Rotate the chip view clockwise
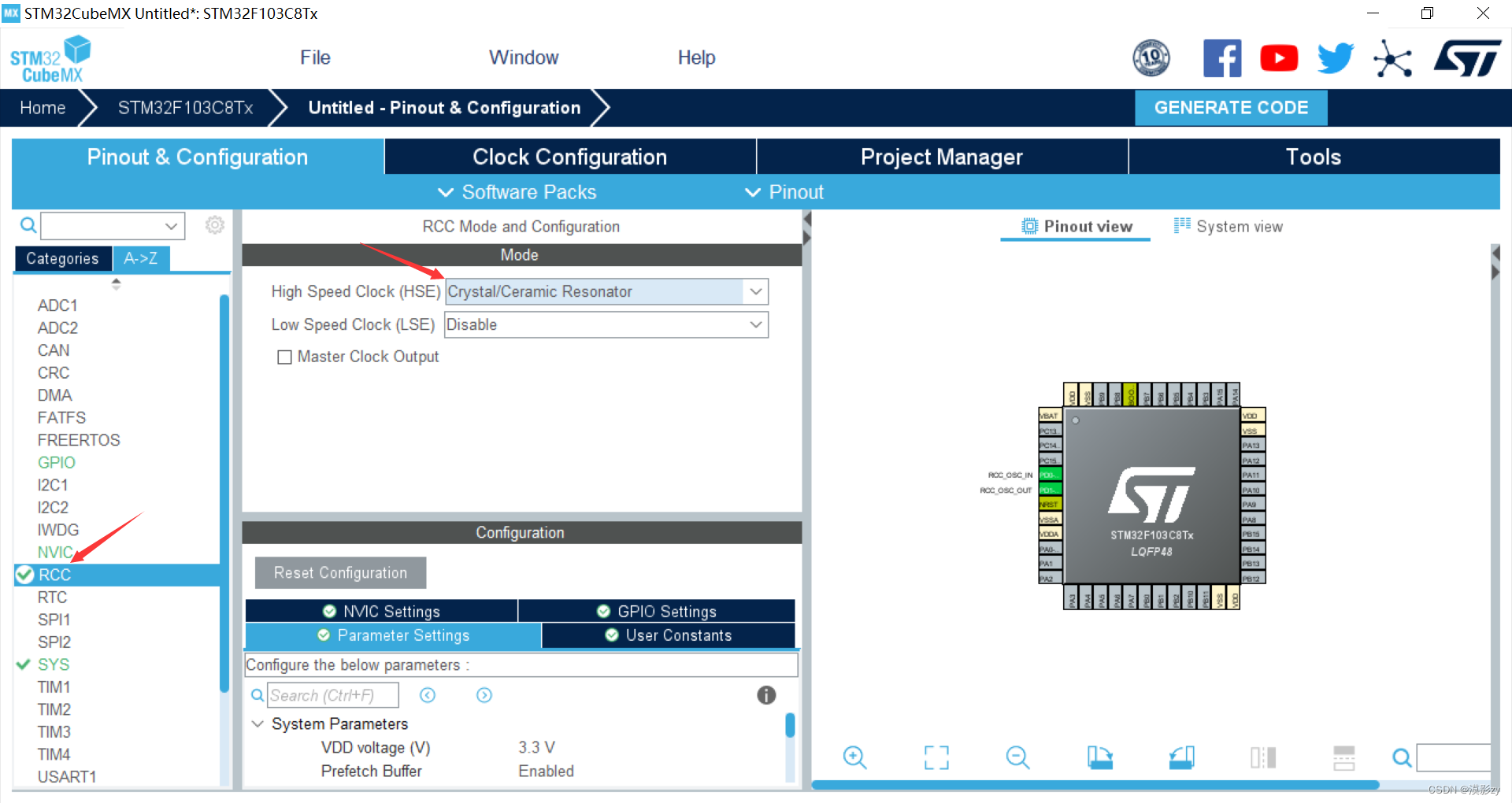1512x803 pixels. point(1100,757)
